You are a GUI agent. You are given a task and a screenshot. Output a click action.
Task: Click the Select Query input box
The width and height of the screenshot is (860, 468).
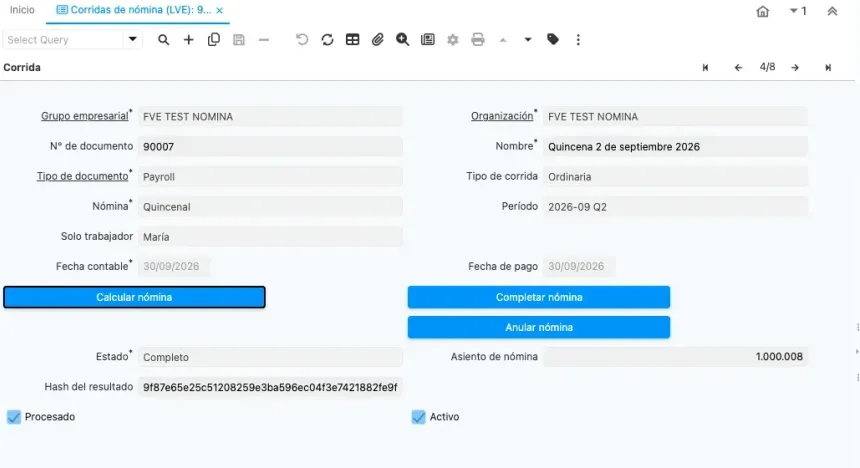[63, 40]
